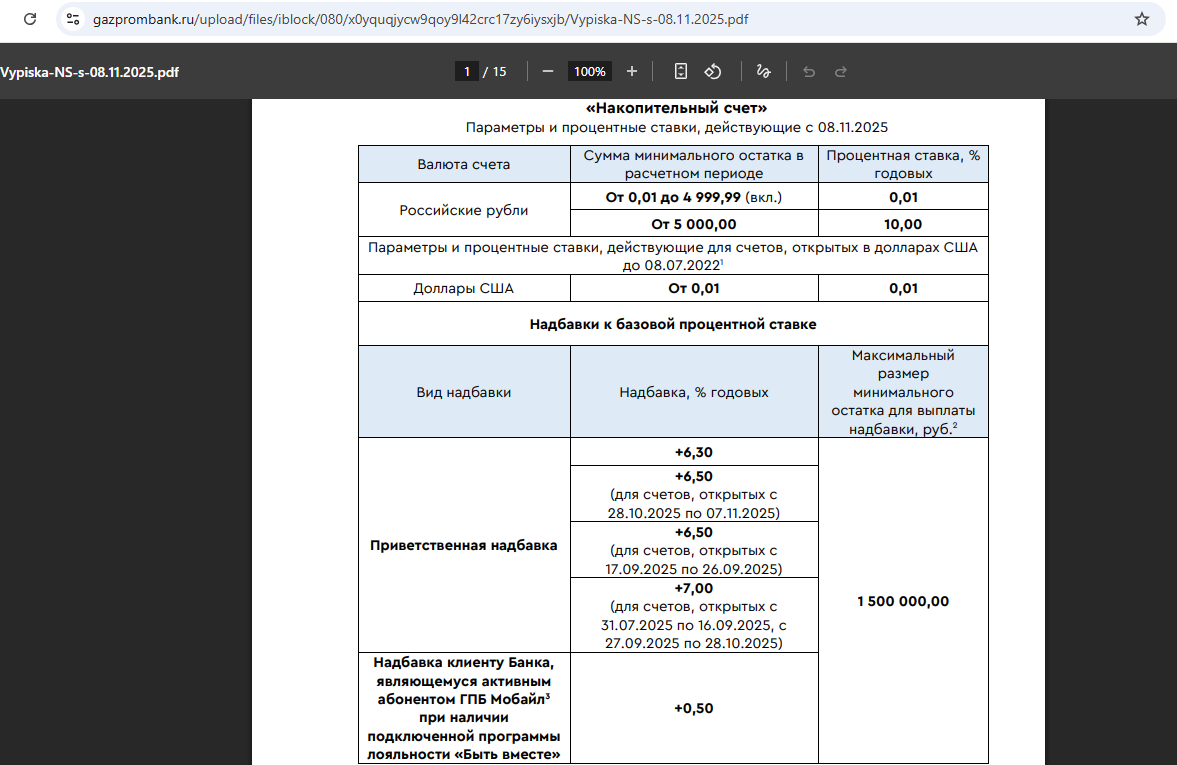The image size is (1177, 765).
Task: Click the page number field showing 1
Action: [x=466, y=71]
